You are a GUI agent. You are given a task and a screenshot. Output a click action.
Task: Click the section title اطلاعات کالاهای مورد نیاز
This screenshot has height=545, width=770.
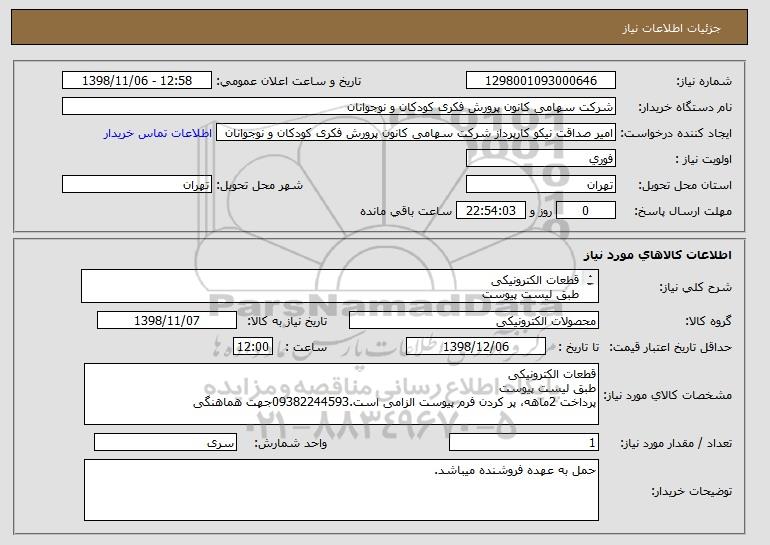tap(658, 255)
